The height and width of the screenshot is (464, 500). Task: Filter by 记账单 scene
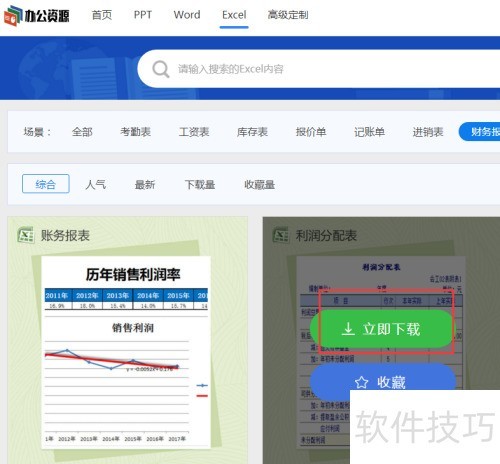tap(369, 132)
